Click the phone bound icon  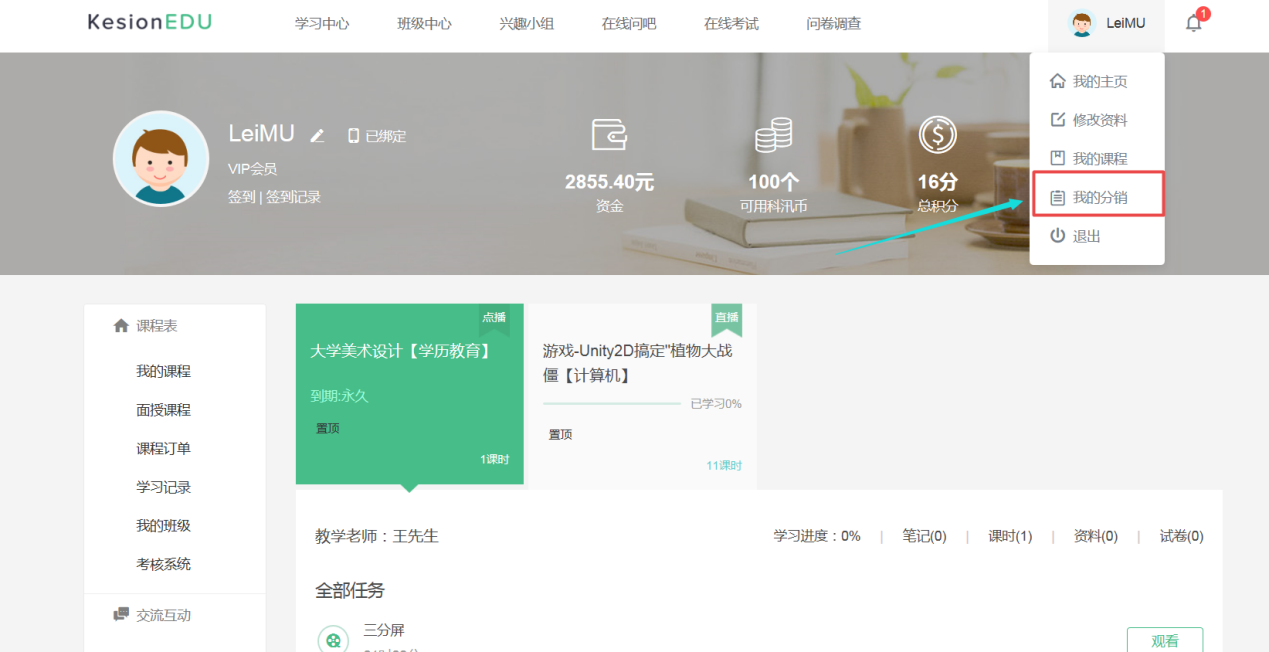353,136
